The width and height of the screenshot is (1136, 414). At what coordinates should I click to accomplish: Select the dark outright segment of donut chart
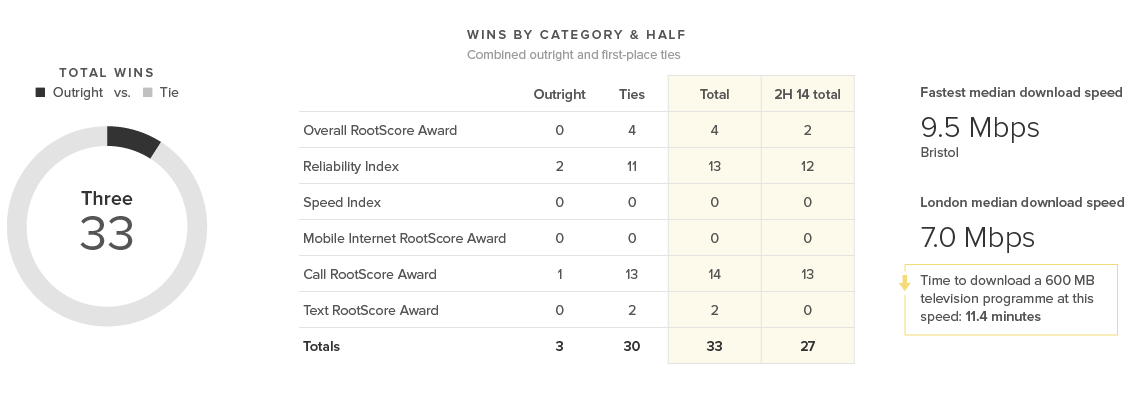click(133, 139)
